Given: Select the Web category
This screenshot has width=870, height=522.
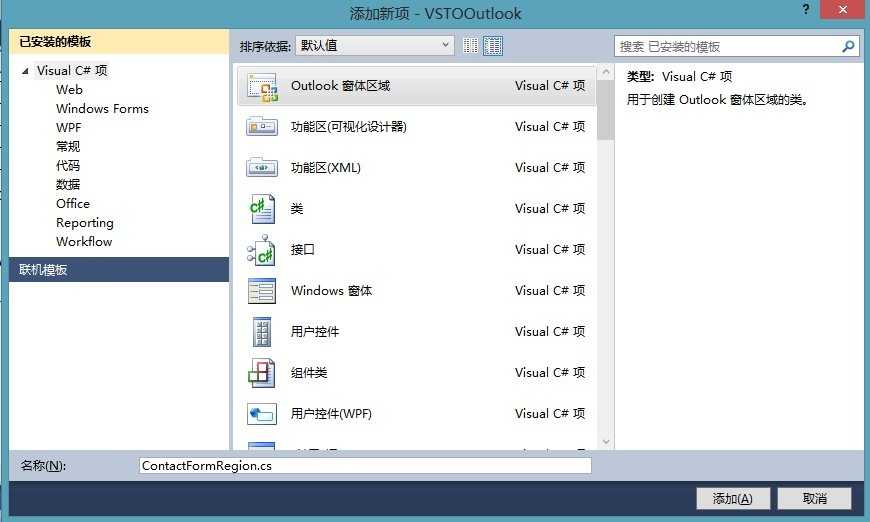Looking at the screenshot, I should (x=69, y=90).
